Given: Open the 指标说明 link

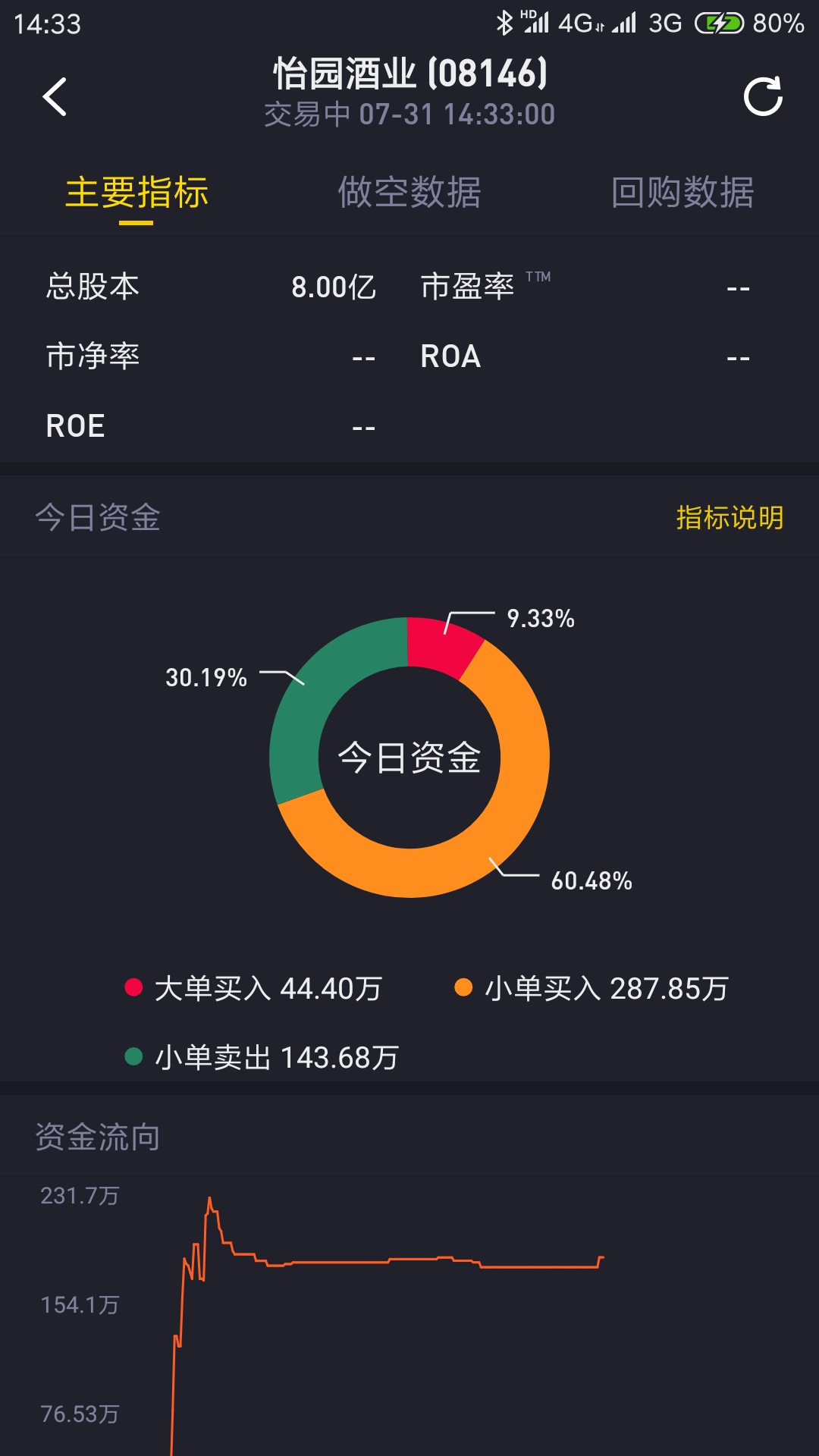Looking at the screenshot, I should click(730, 518).
